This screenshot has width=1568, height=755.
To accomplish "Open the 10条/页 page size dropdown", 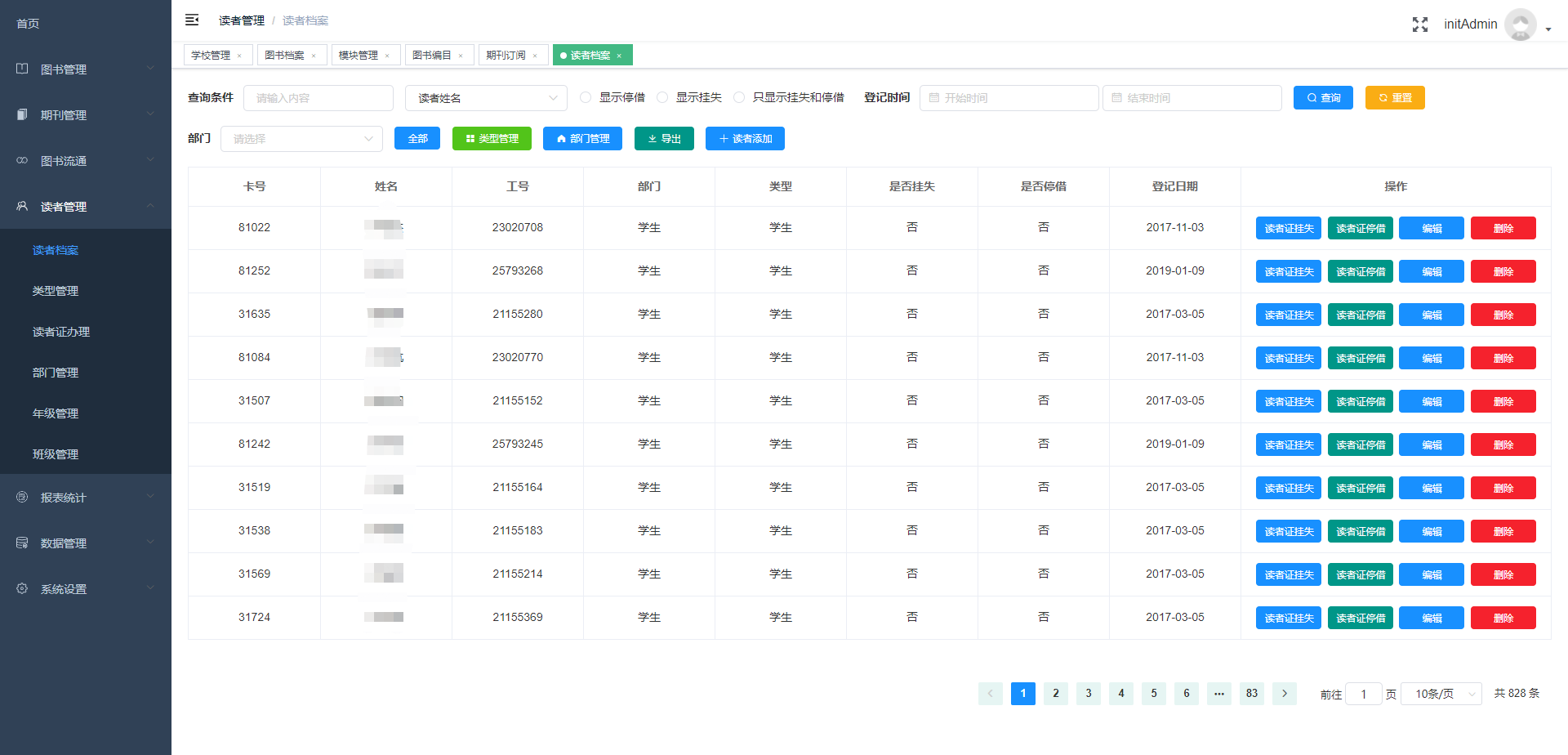I will point(1441,694).
